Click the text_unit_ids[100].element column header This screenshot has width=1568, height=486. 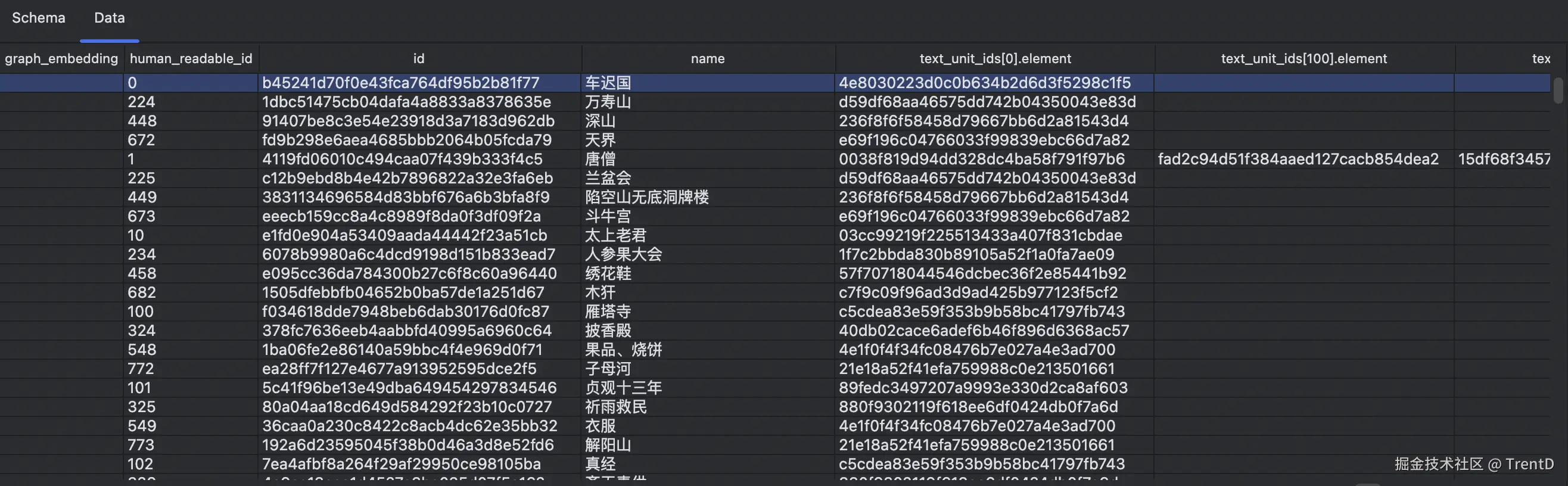(1304, 58)
